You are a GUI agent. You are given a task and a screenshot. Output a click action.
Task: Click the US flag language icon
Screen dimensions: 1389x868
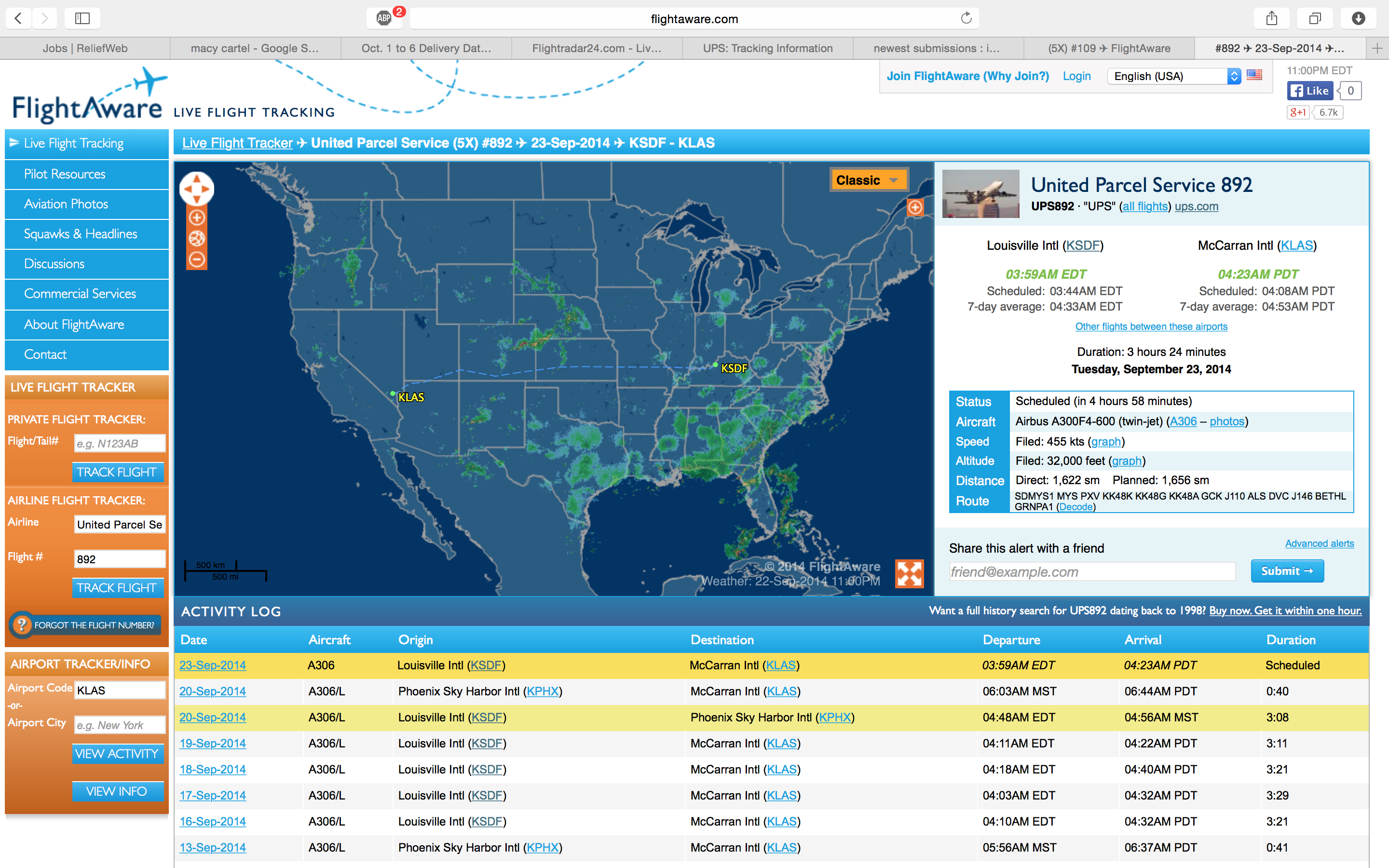[x=1255, y=75]
